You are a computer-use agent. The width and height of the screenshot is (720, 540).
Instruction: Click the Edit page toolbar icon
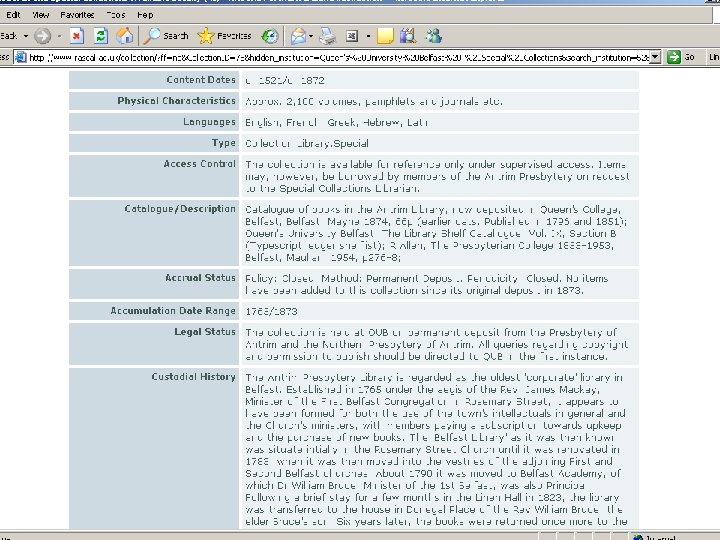(352, 35)
